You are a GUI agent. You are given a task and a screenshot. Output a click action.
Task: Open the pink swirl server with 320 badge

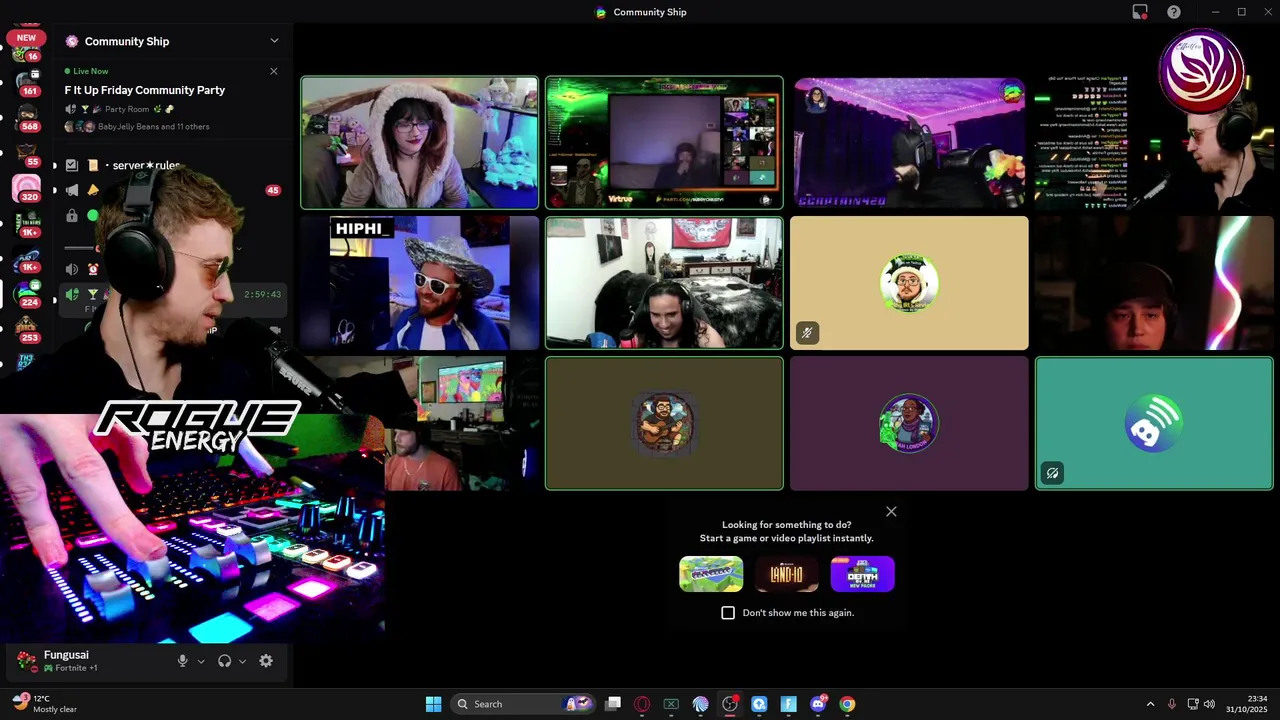tap(26, 188)
